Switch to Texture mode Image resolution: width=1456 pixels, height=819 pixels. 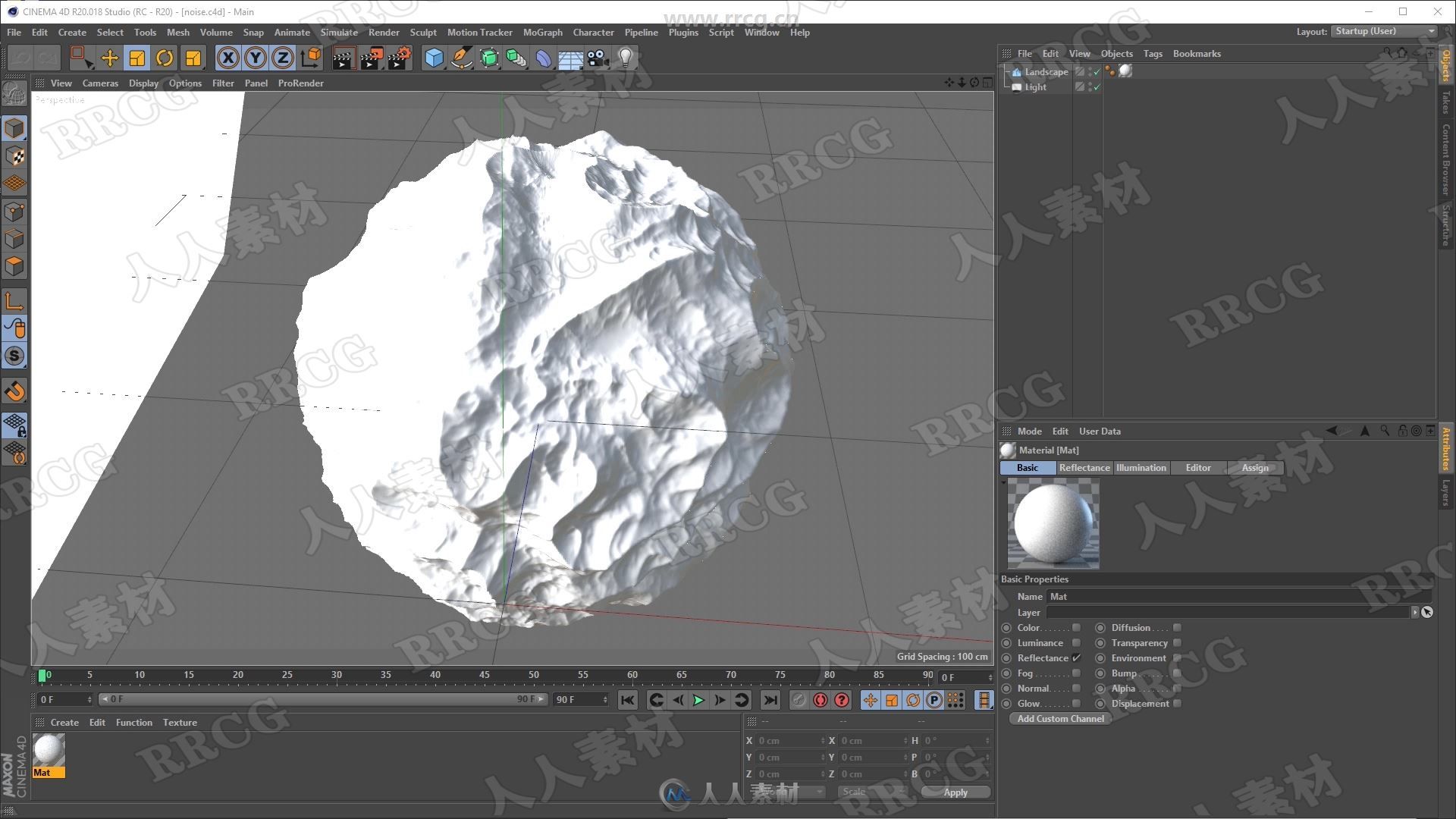[x=14, y=156]
